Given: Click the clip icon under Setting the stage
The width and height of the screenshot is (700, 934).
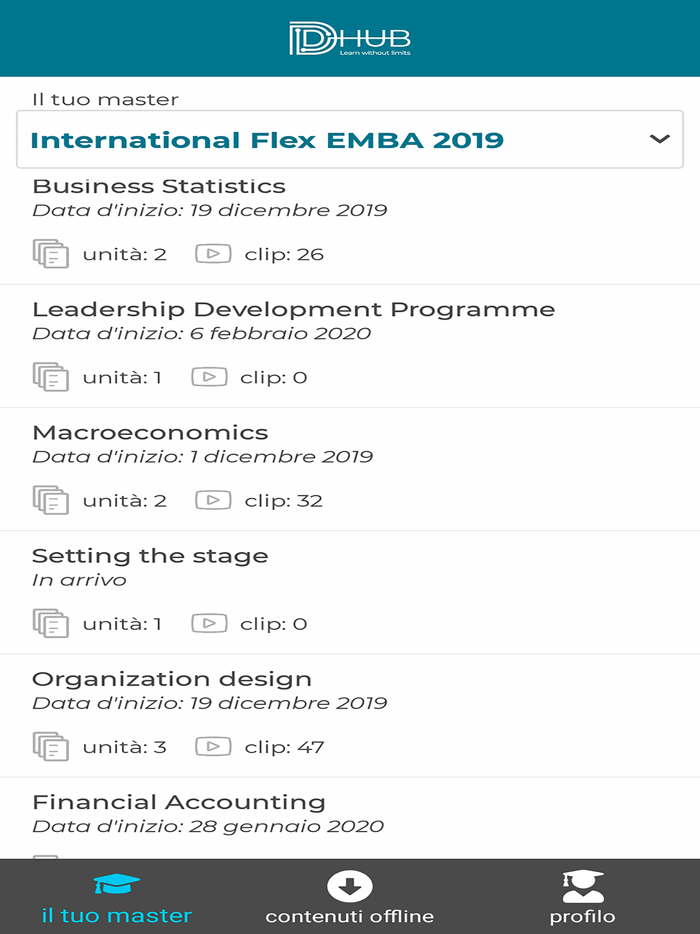Looking at the screenshot, I should (x=209, y=624).
